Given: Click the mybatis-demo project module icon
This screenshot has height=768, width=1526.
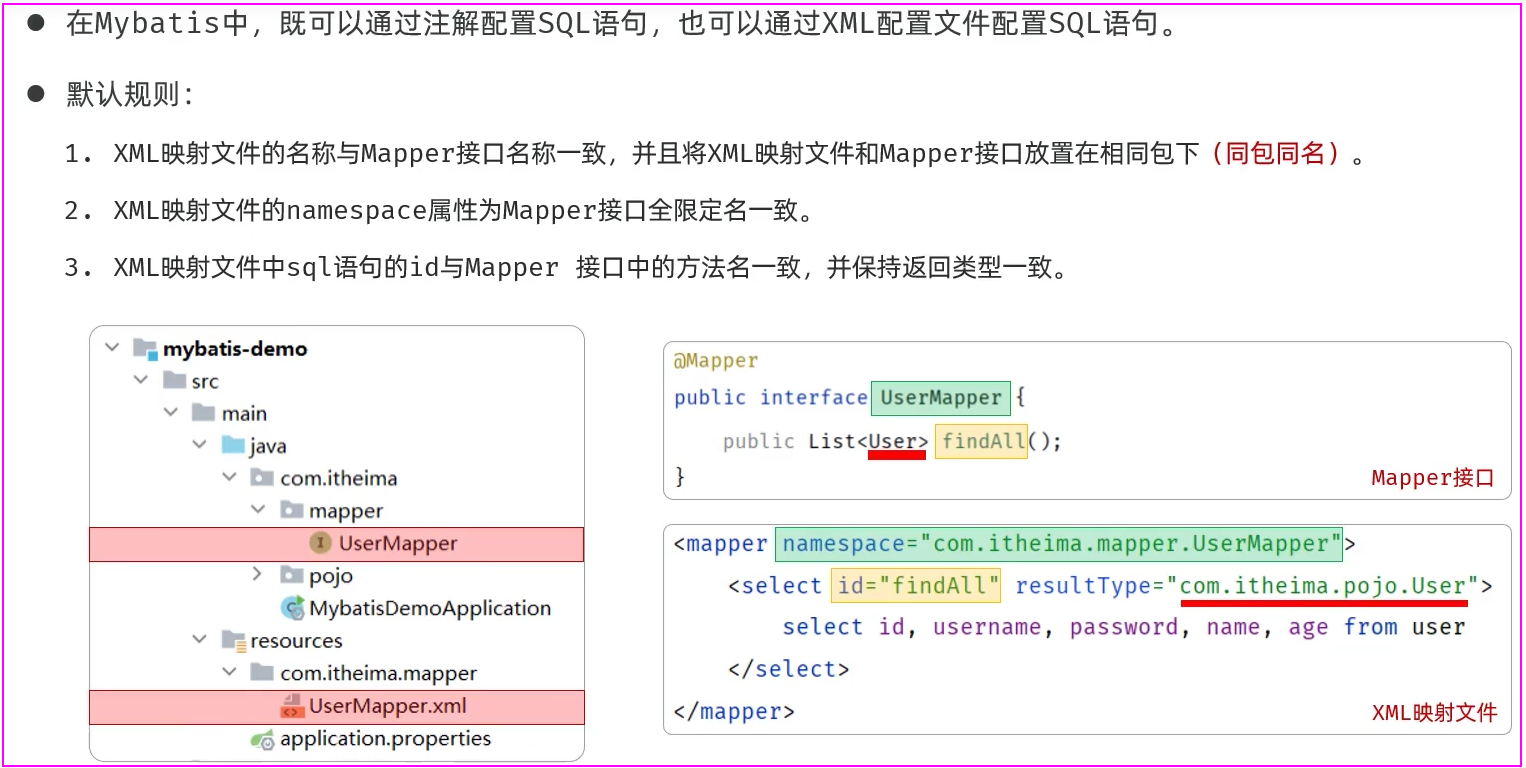Looking at the screenshot, I should [145, 349].
